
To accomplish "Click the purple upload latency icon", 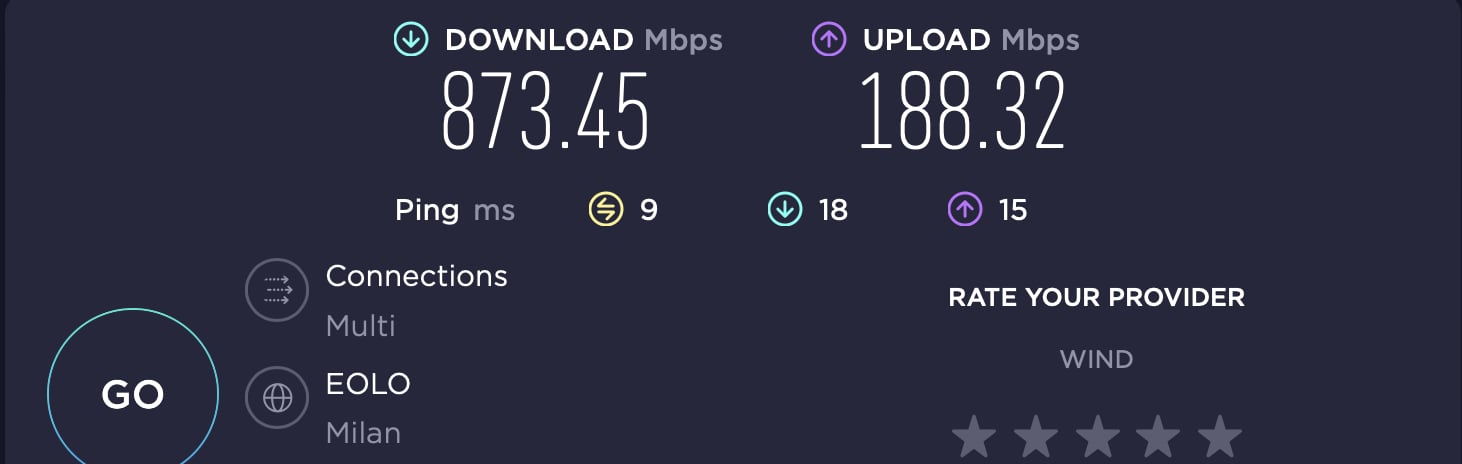I will coord(965,210).
